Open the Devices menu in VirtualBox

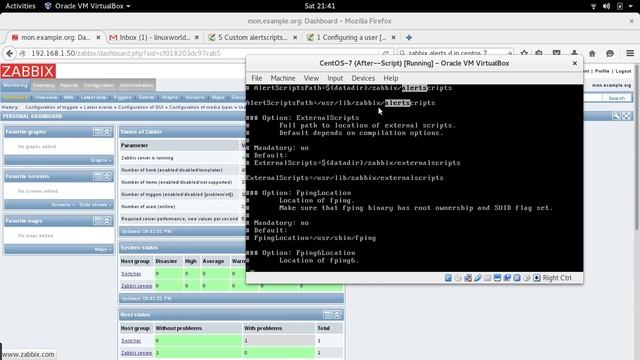[363, 78]
